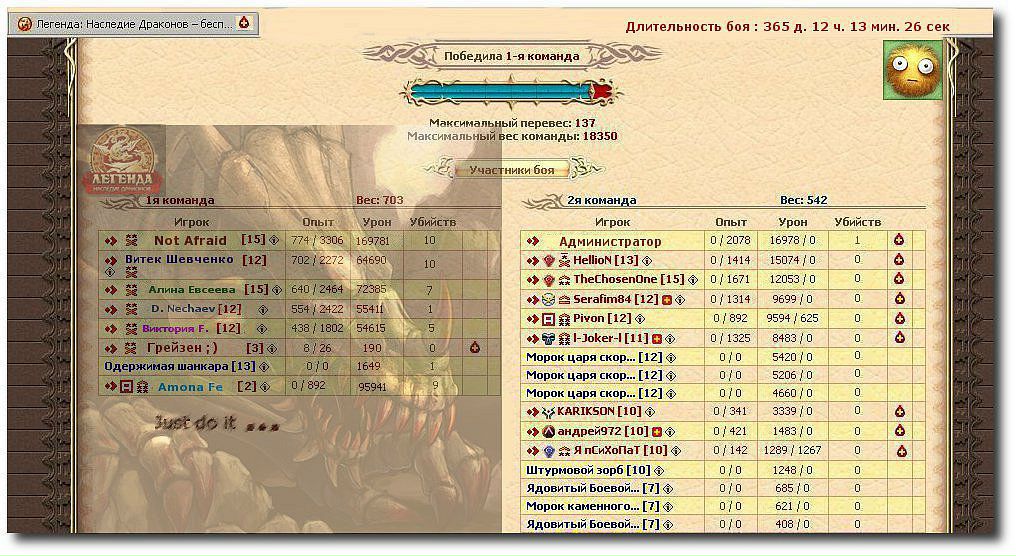
Task: Open the player profile Витек Шевченко
Action: tap(180, 260)
